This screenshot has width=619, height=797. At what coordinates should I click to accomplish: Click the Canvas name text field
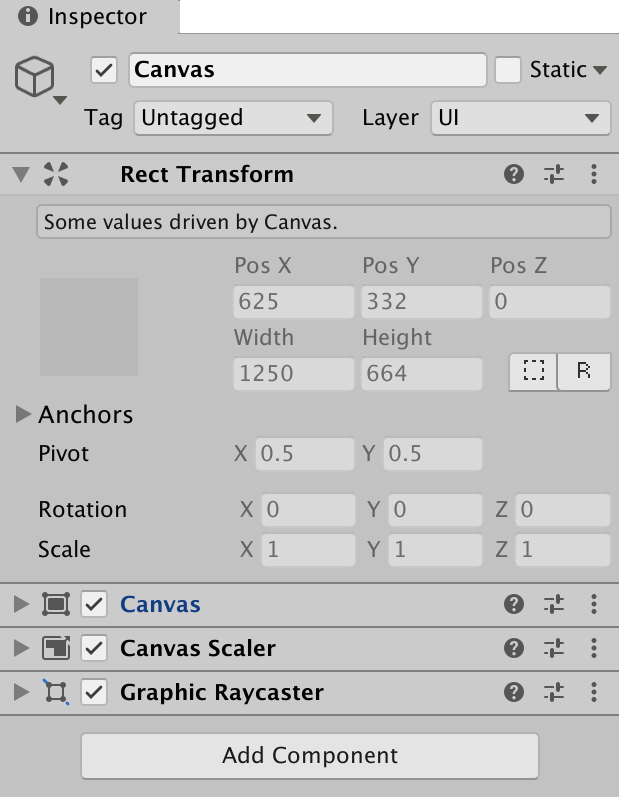pos(308,70)
